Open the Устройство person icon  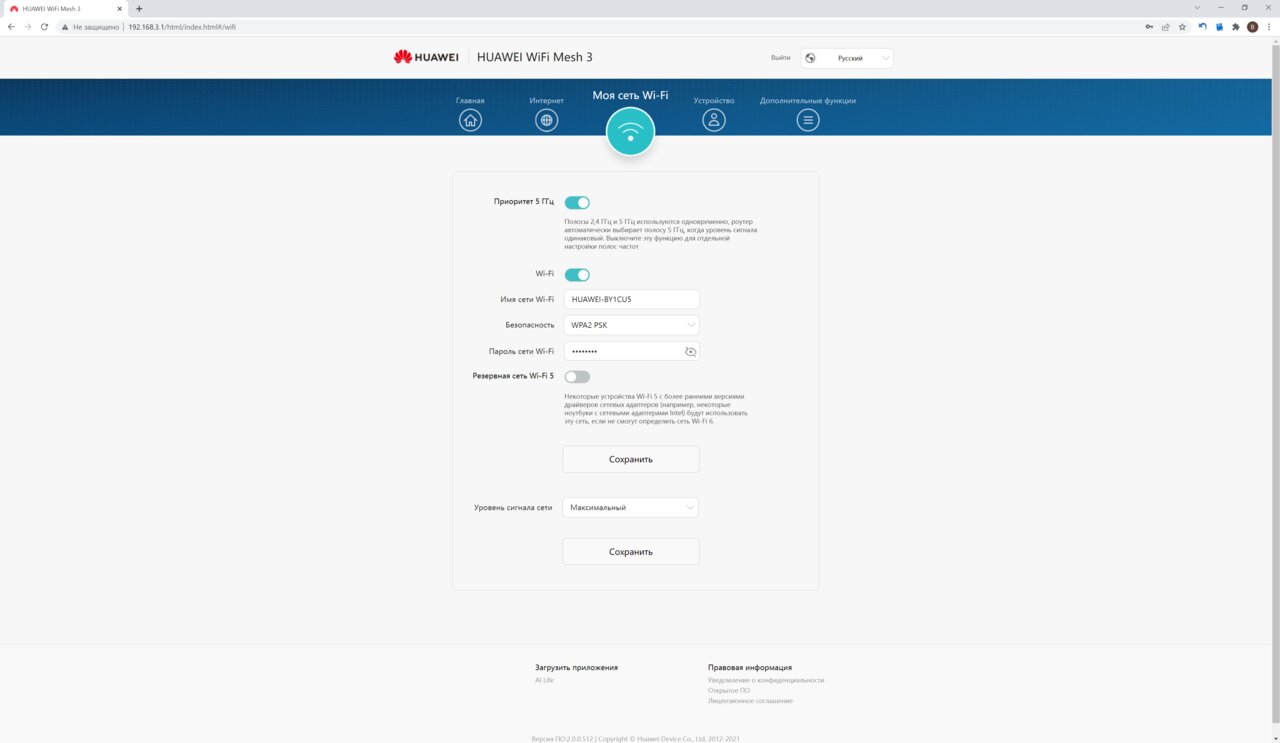(713, 120)
